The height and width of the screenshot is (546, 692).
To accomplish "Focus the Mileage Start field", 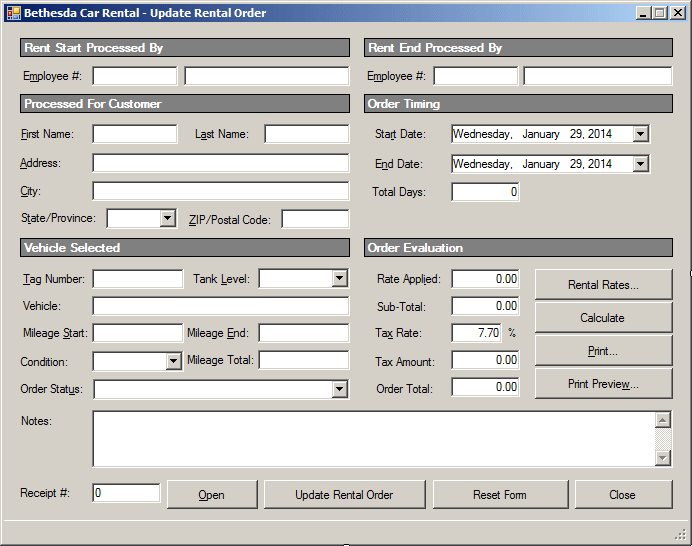I will [x=138, y=333].
